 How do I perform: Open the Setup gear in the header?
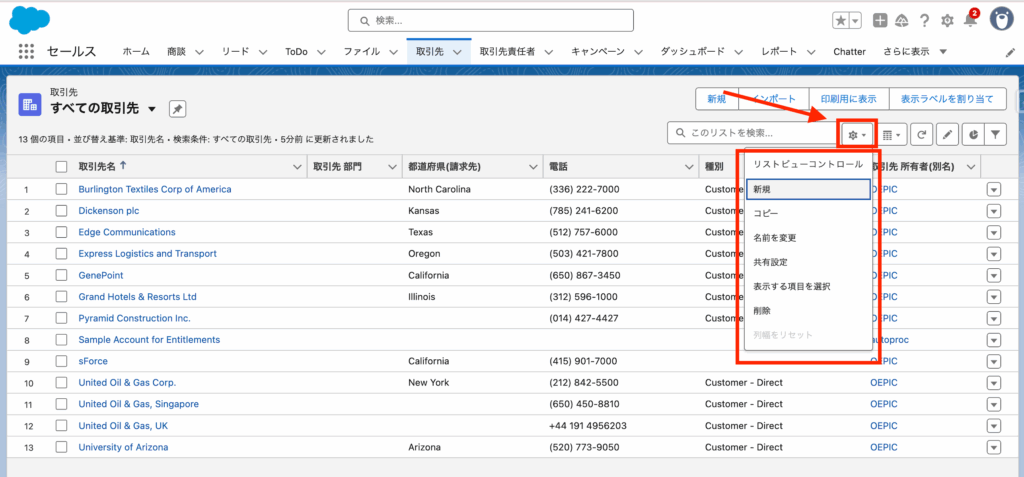tap(947, 21)
